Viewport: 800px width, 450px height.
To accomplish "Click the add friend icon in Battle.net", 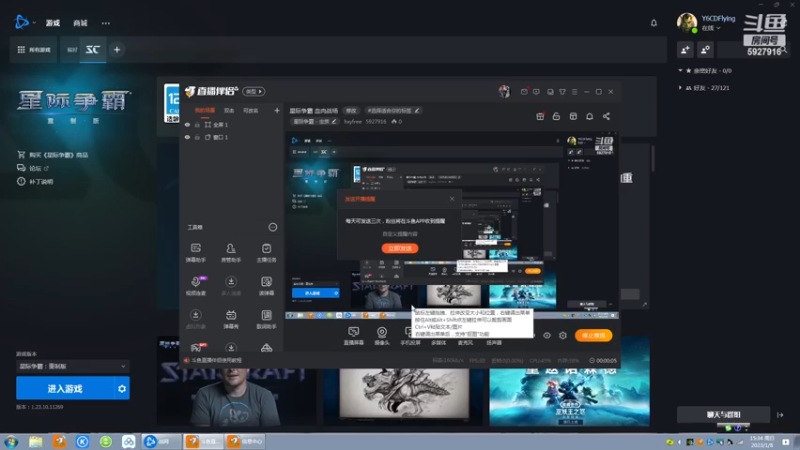I will (685, 49).
